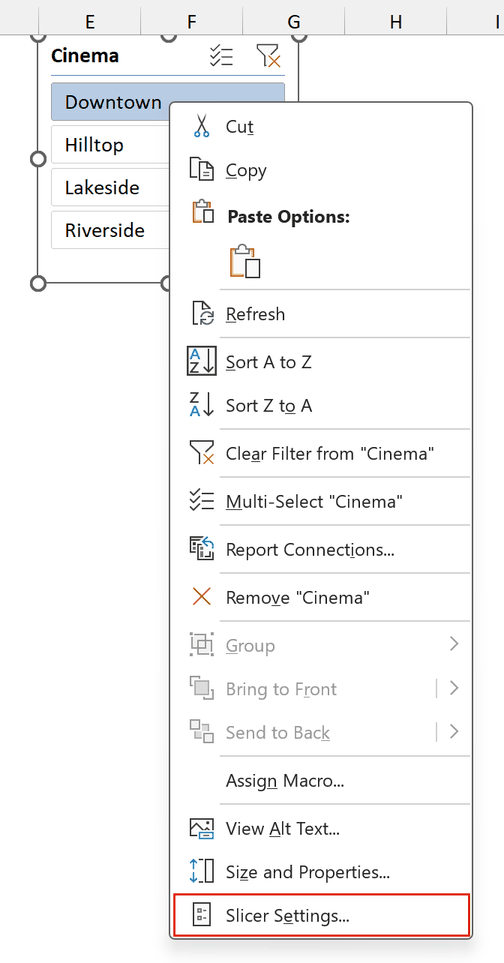Viewport: 504px width, 963px height.
Task: Click the Bring to Front icon
Action: [201, 688]
